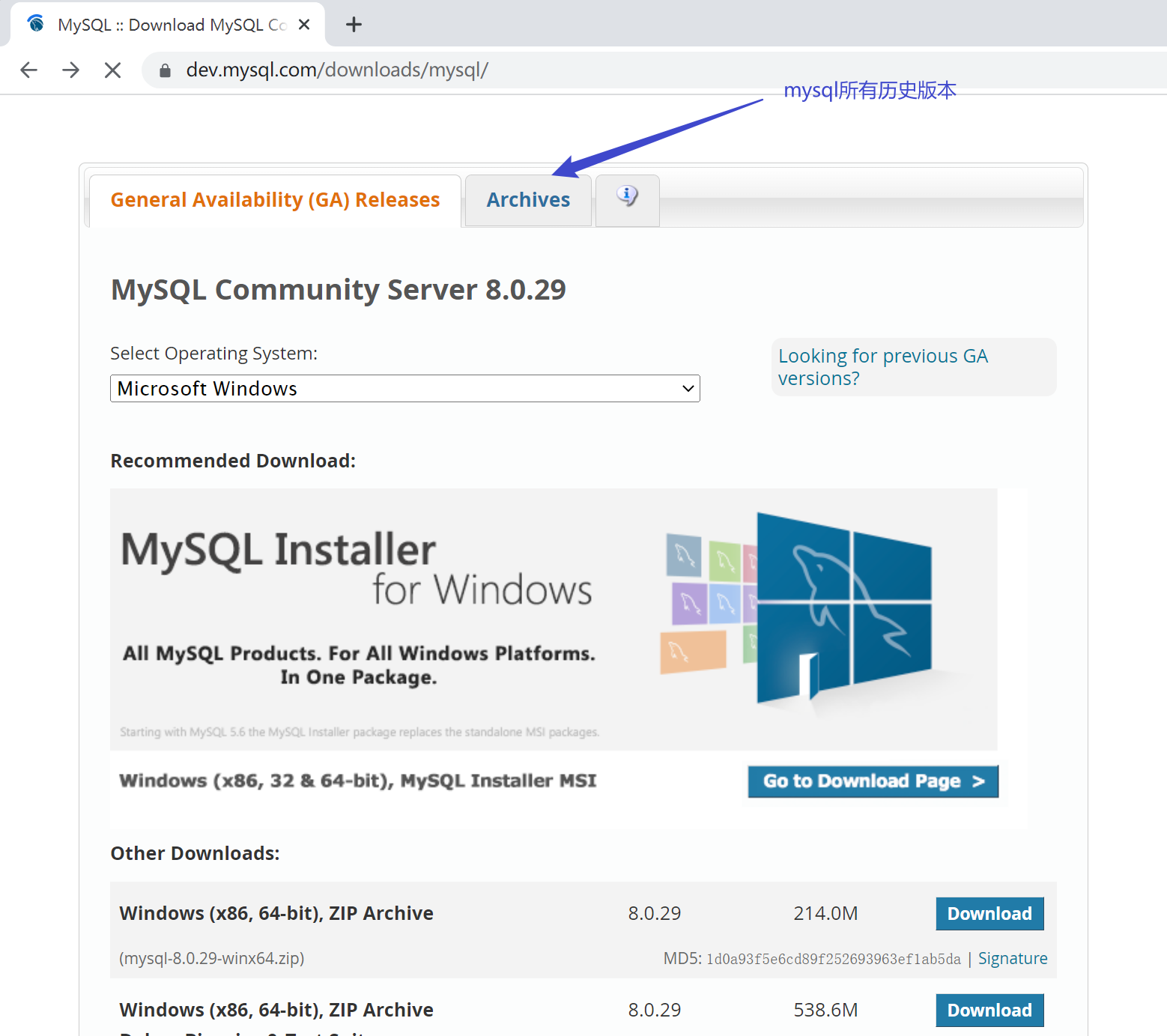The image size is (1167, 1036).
Task: Click Go to Download Page button
Action: pyautogui.click(x=873, y=781)
